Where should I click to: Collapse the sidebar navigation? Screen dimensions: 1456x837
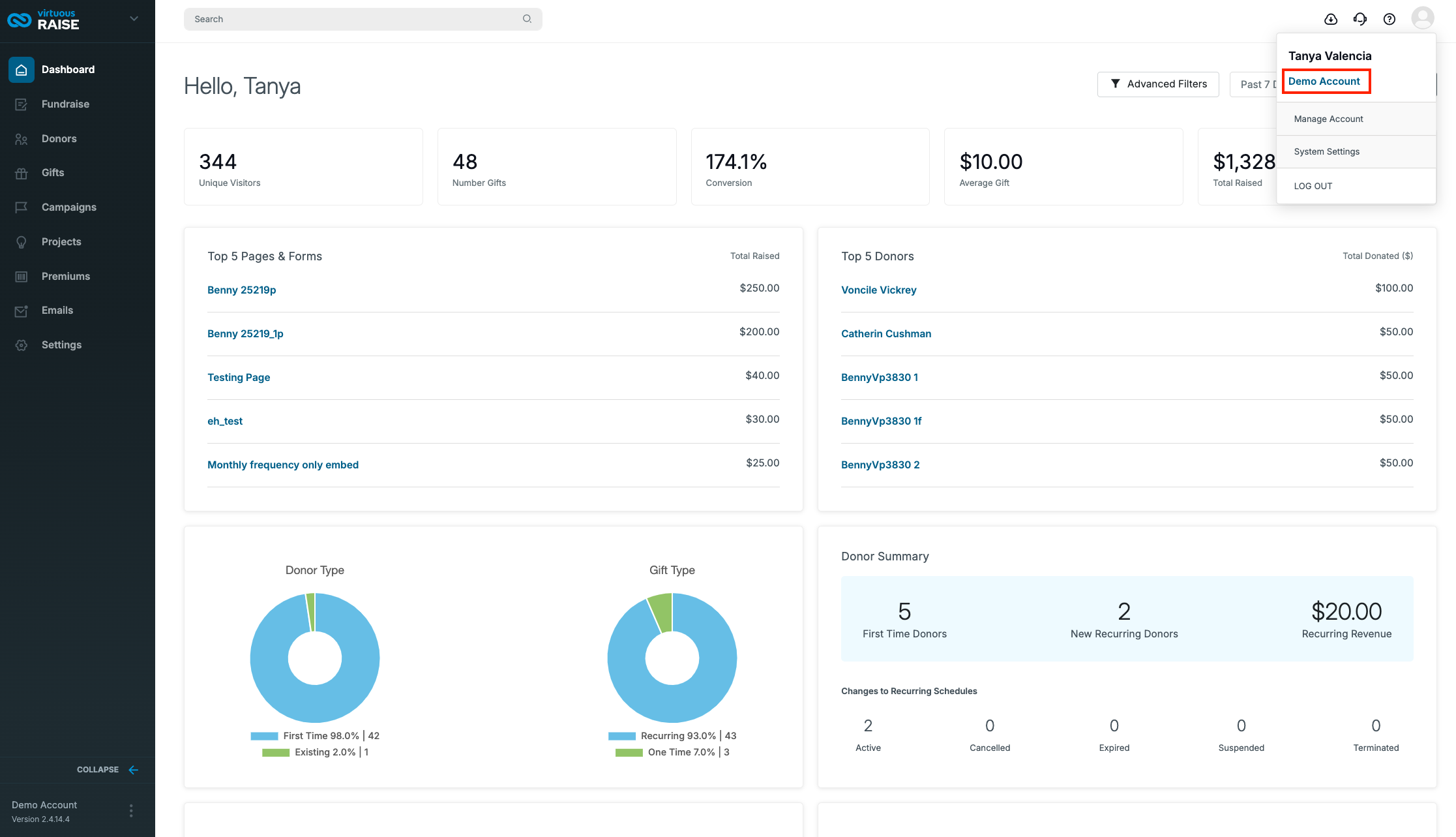click(x=108, y=770)
